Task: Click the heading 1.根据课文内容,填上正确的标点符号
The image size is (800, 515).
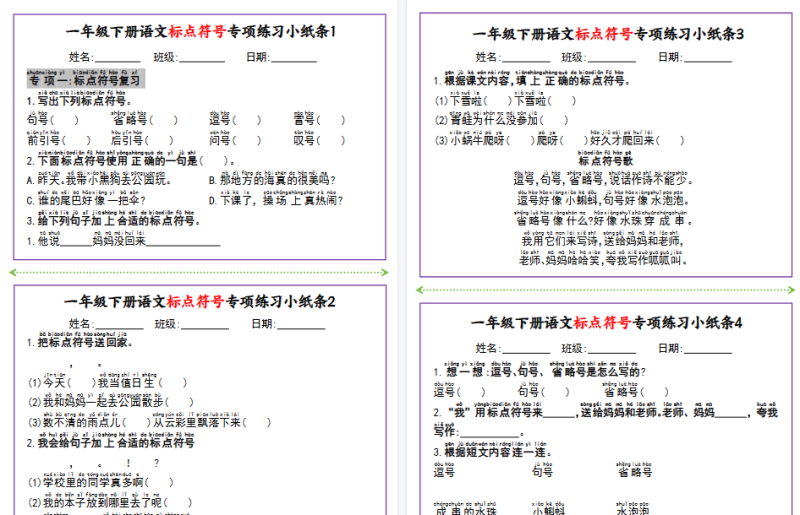Action: click(532, 80)
